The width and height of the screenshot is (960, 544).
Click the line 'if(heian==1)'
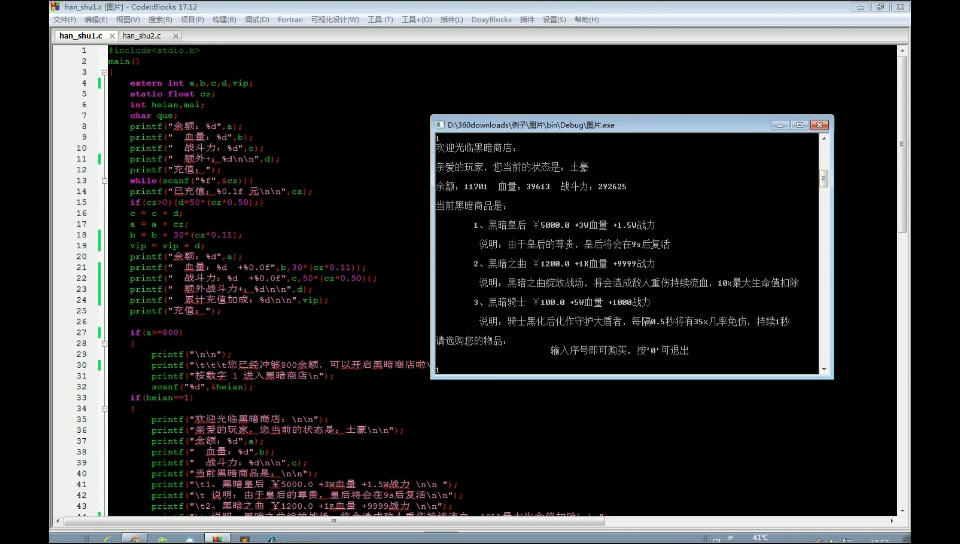161,398
